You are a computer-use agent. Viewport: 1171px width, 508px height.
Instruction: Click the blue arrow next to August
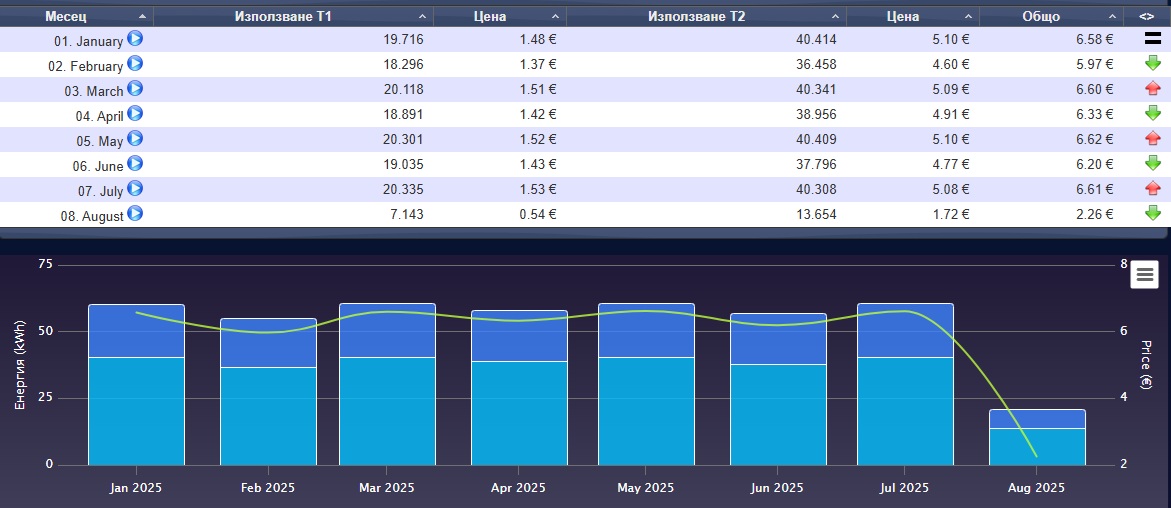135,213
